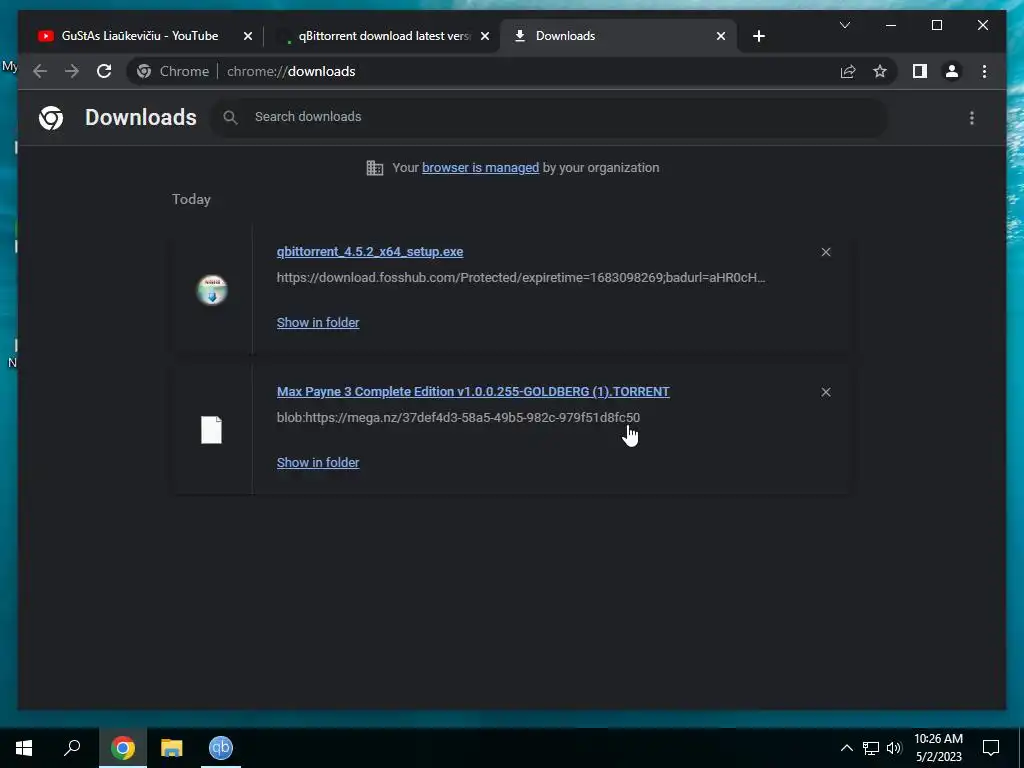1024x768 pixels.
Task: Select the Downloads tab
Action: click(617, 36)
